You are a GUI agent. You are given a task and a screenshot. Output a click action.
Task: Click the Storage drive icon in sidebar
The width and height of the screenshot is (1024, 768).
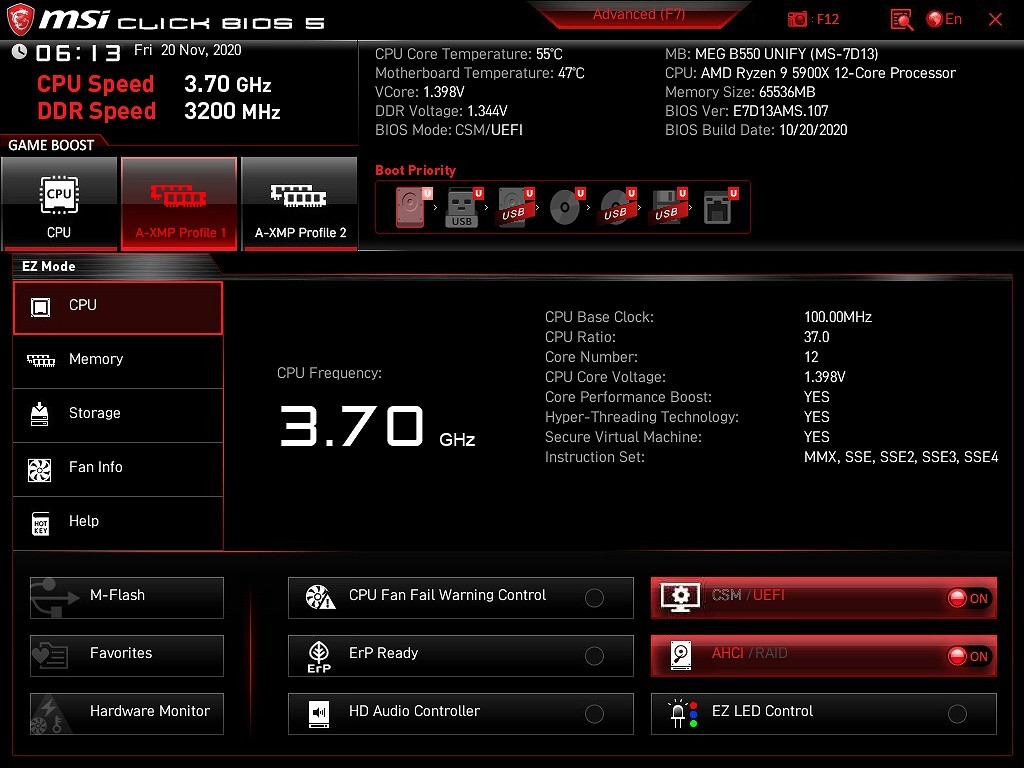coord(40,414)
